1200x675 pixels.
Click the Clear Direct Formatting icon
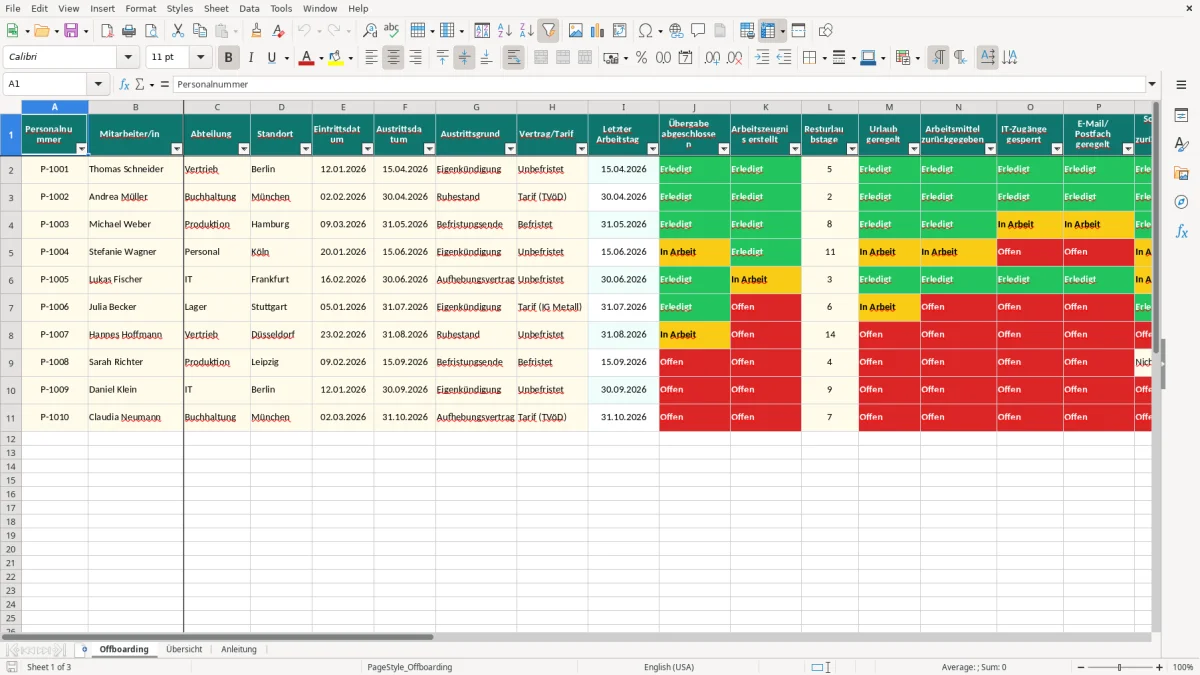[279, 31]
